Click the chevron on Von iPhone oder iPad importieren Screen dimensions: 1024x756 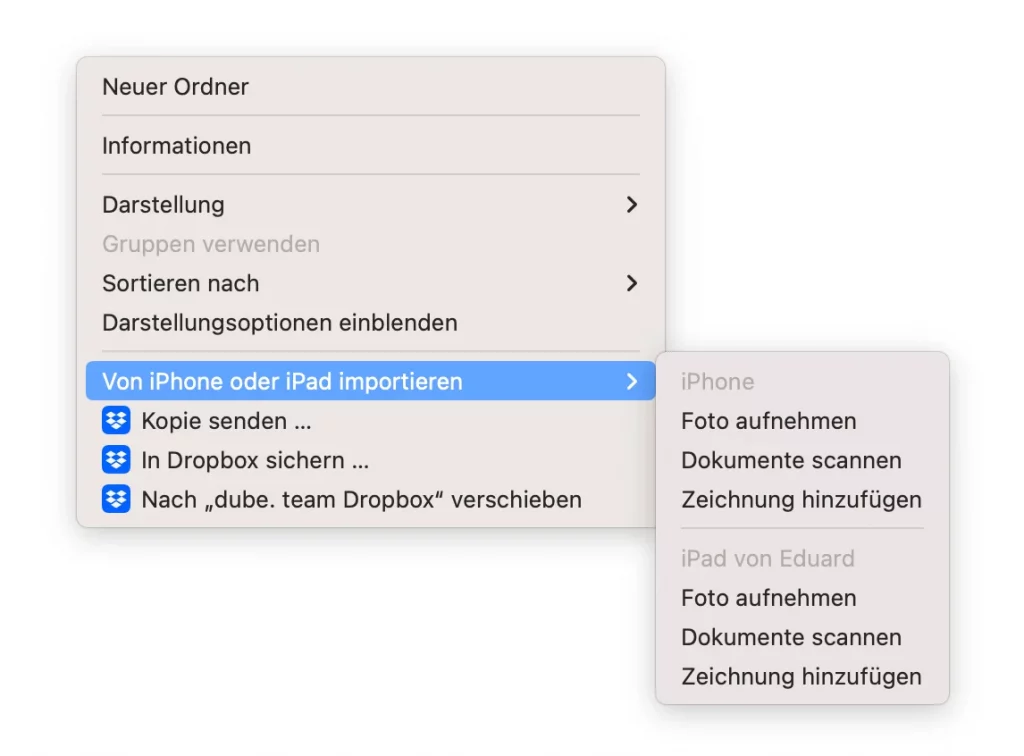pos(631,381)
